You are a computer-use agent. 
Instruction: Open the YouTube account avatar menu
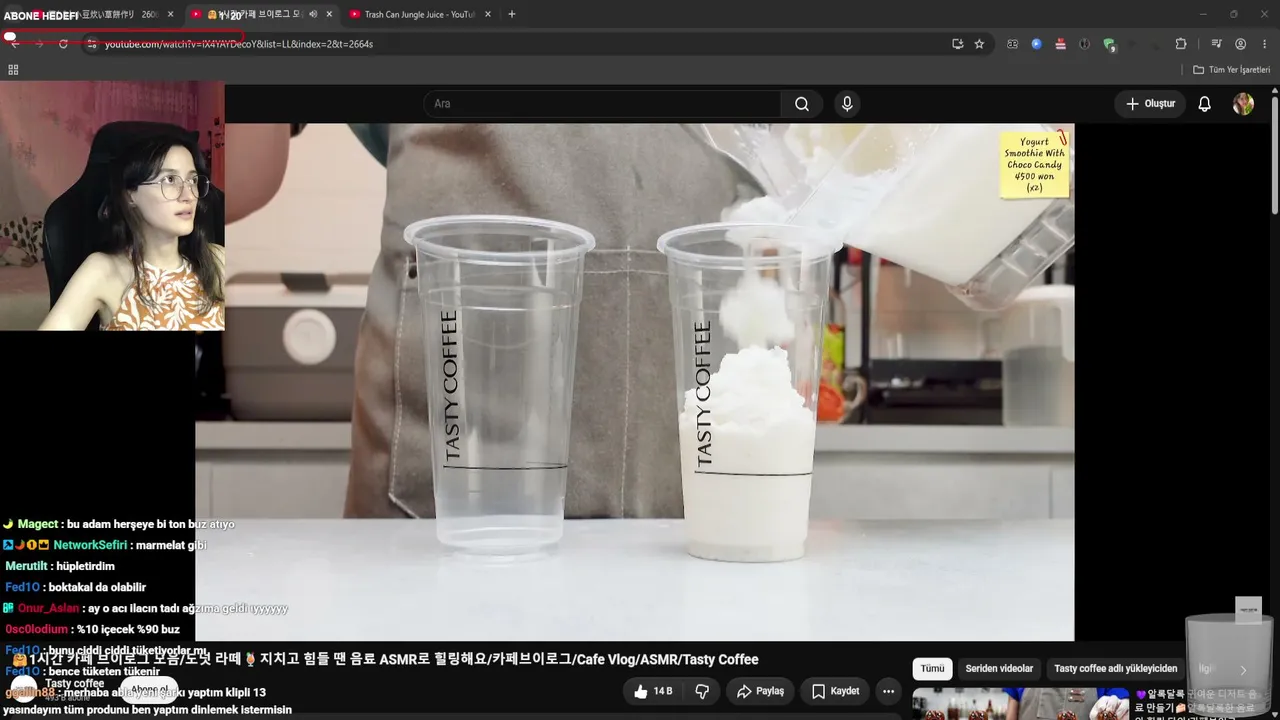[1243, 104]
